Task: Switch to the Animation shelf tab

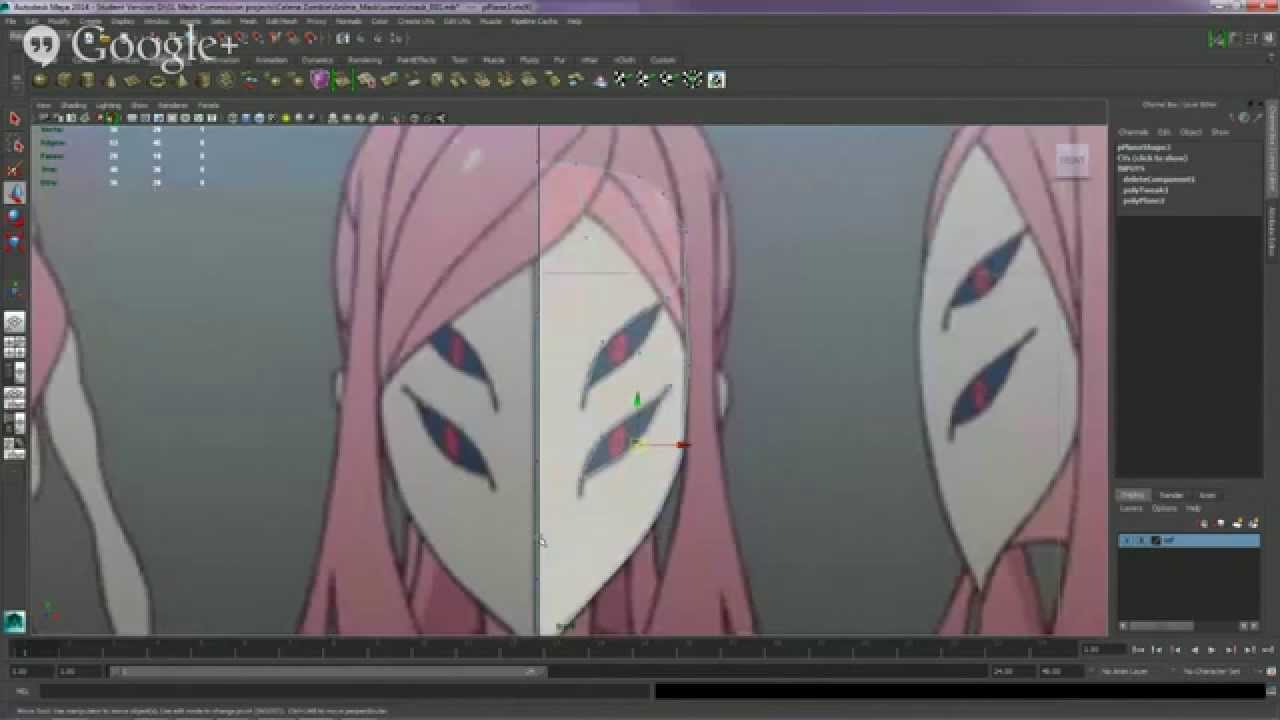Action: pyautogui.click(x=271, y=60)
